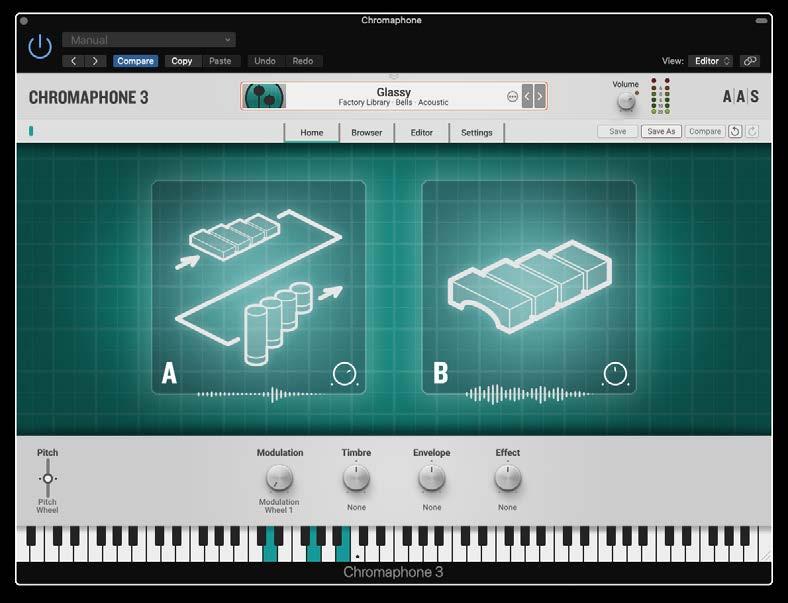Image resolution: width=788 pixels, height=603 pixels.
Task: Toggle the blue Compare button
Action: (x=135, y=61)
